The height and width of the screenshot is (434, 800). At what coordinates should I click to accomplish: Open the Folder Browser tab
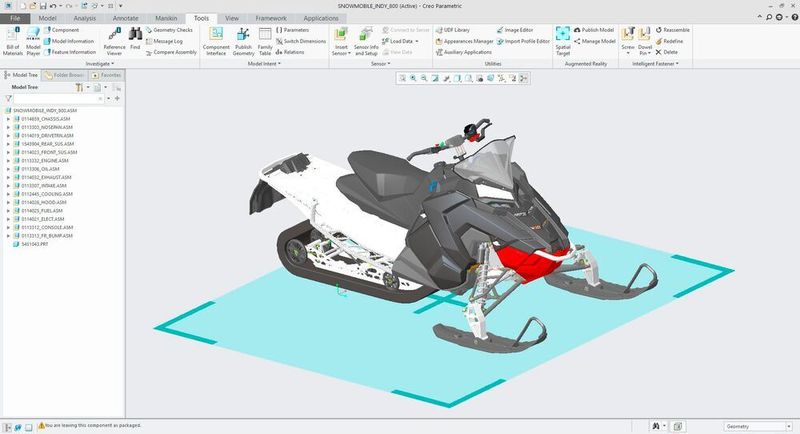[x=64, y=75]
